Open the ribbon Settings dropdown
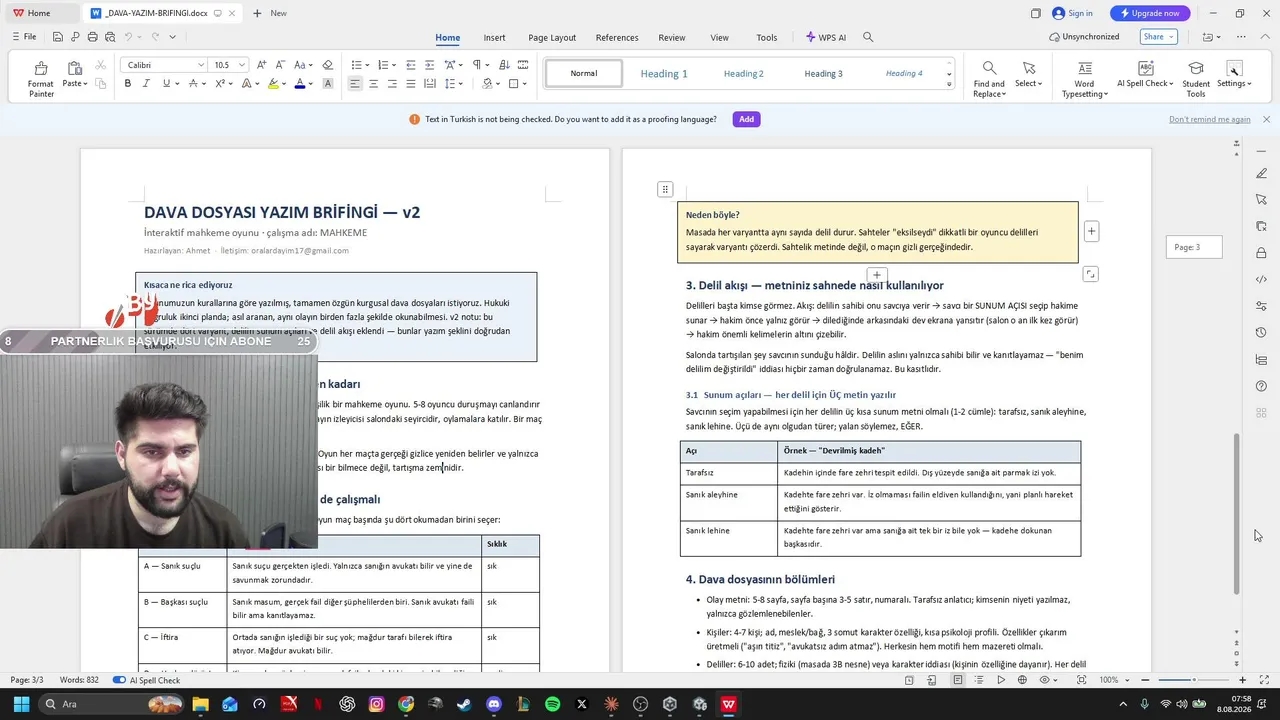The height and width of the screenshot is (720, 1280). pyautogui.click(x=1248, y=84)
